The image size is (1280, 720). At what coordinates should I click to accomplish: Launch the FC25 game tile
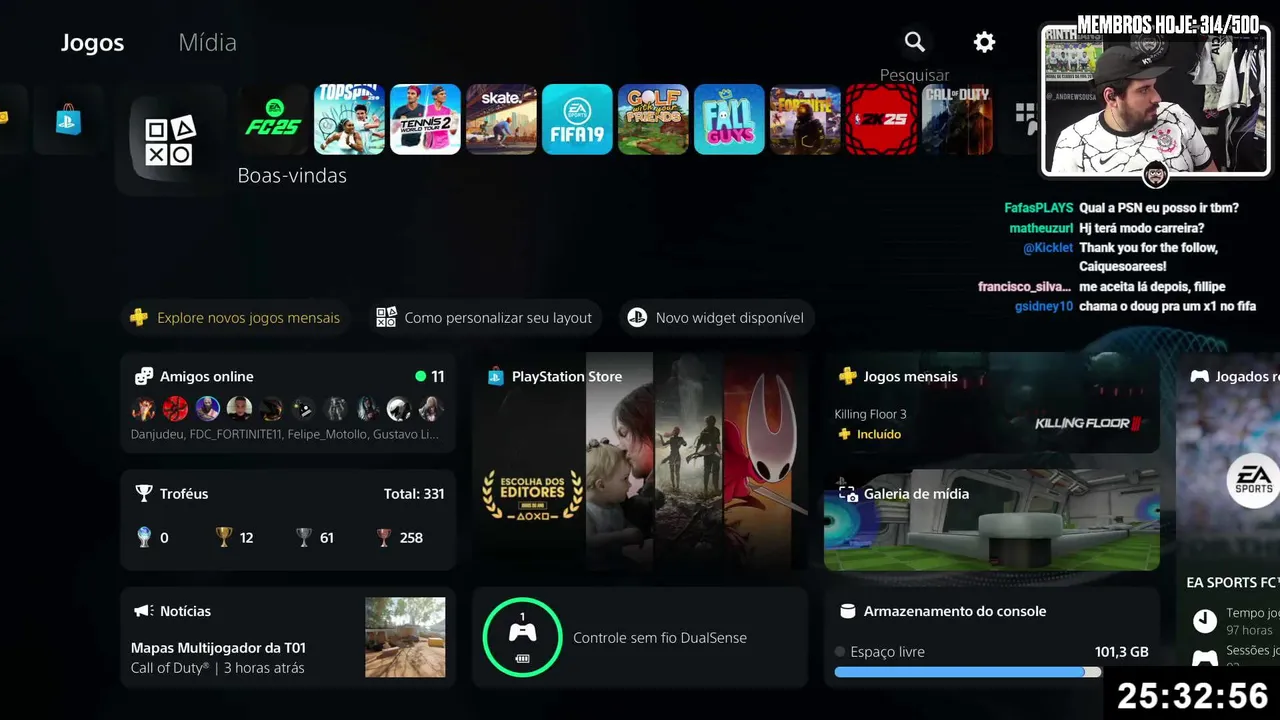[274, 119]
